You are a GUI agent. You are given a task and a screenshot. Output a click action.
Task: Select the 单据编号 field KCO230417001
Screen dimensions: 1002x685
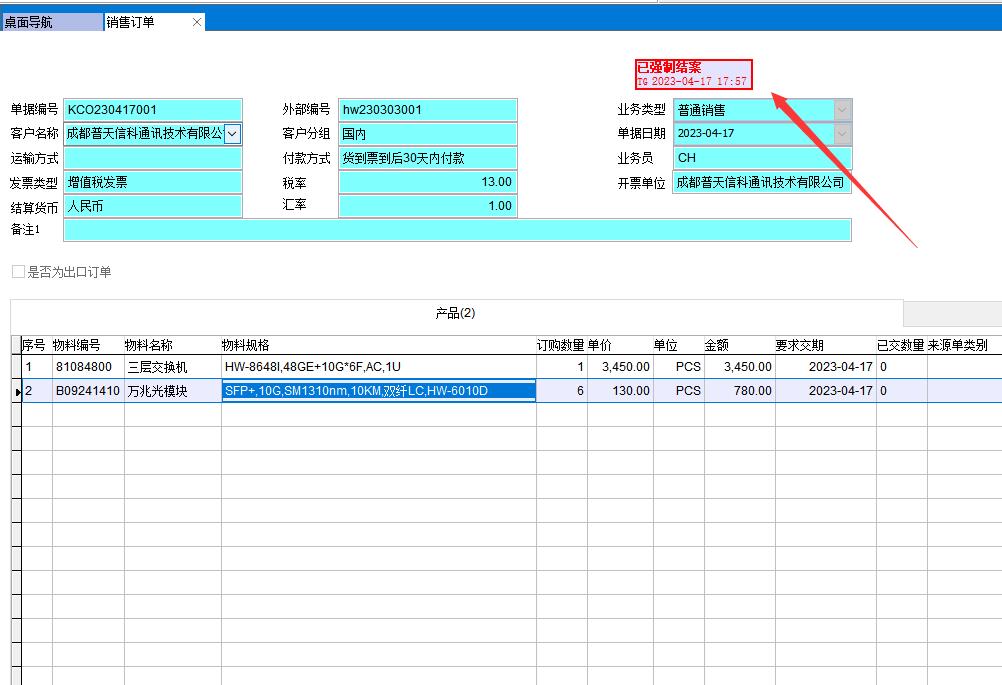(150, 108)
